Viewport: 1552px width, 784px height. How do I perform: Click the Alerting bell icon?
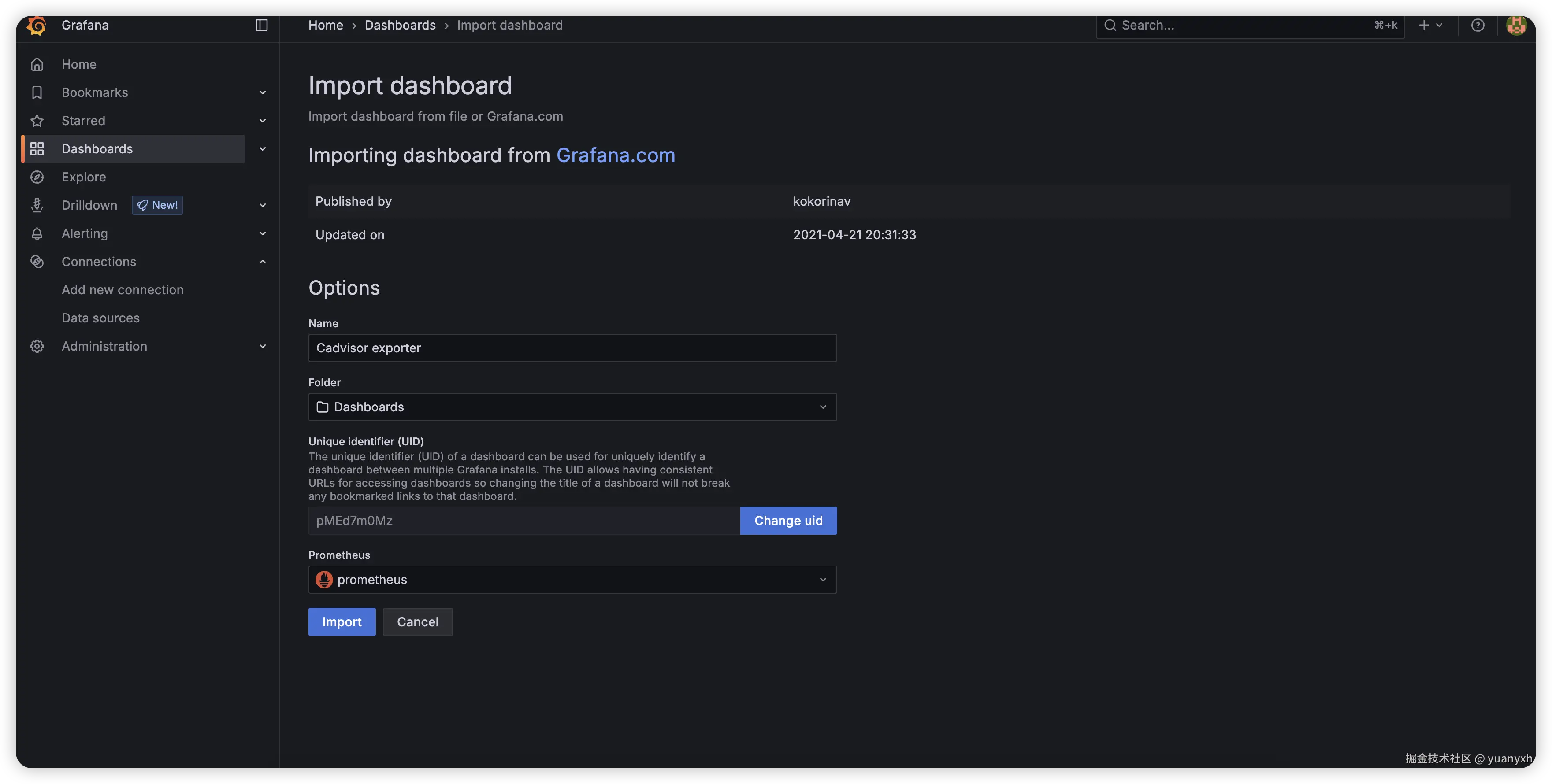point(37,233)
